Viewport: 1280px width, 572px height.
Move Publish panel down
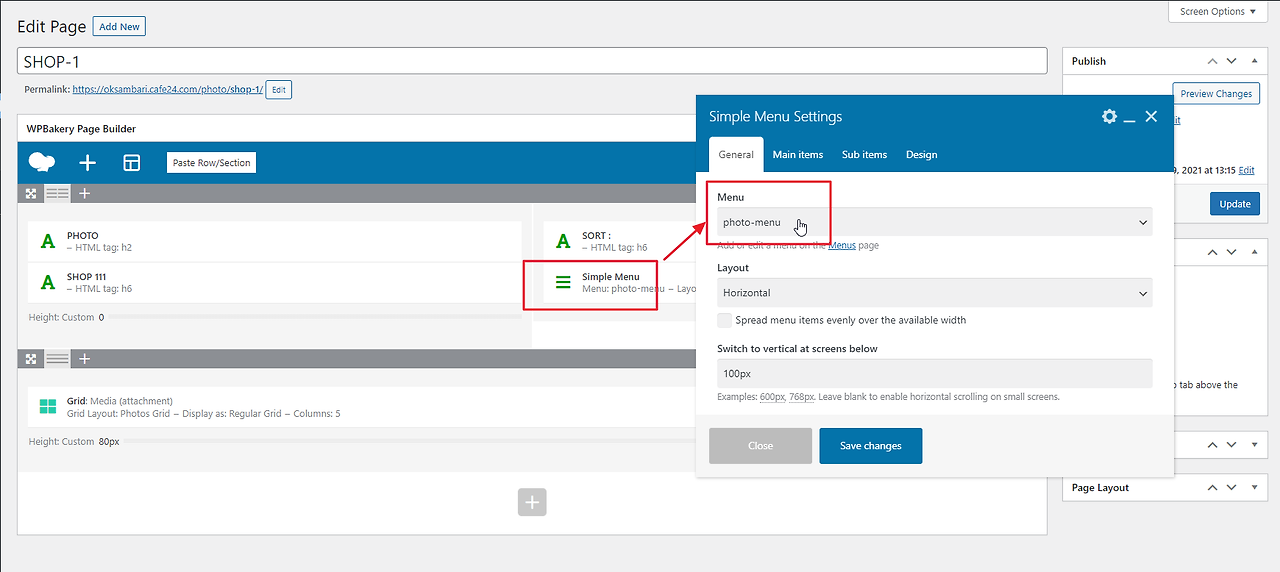pyautogui.click(x=1232, y=61)
